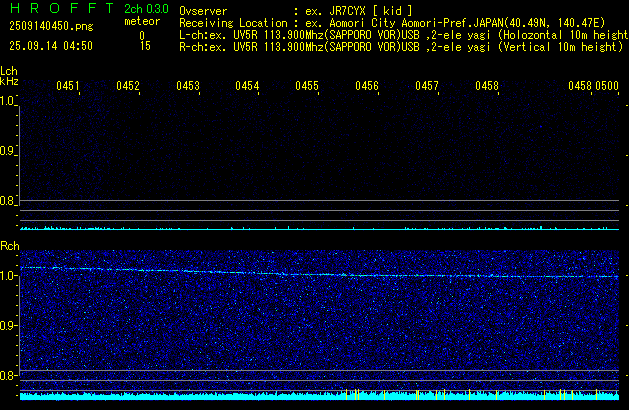Click the L-ch UV5R receiver description line
The height and width of the screenshot is (410, 629).
tap(404, 35)
